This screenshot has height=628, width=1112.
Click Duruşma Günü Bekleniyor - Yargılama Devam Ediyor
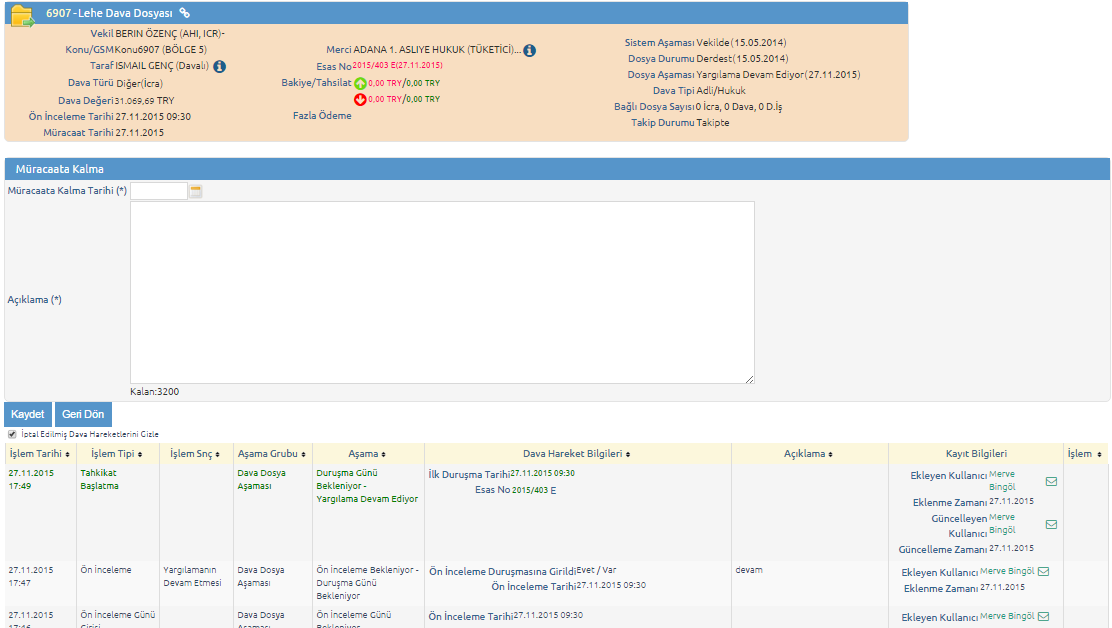[367, 486]
